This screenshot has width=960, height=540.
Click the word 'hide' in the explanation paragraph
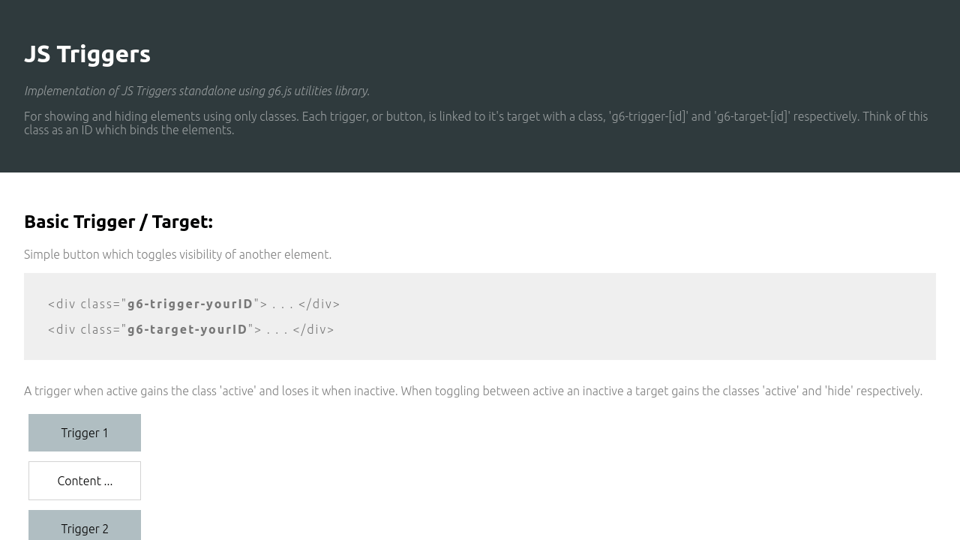[838, 391]
